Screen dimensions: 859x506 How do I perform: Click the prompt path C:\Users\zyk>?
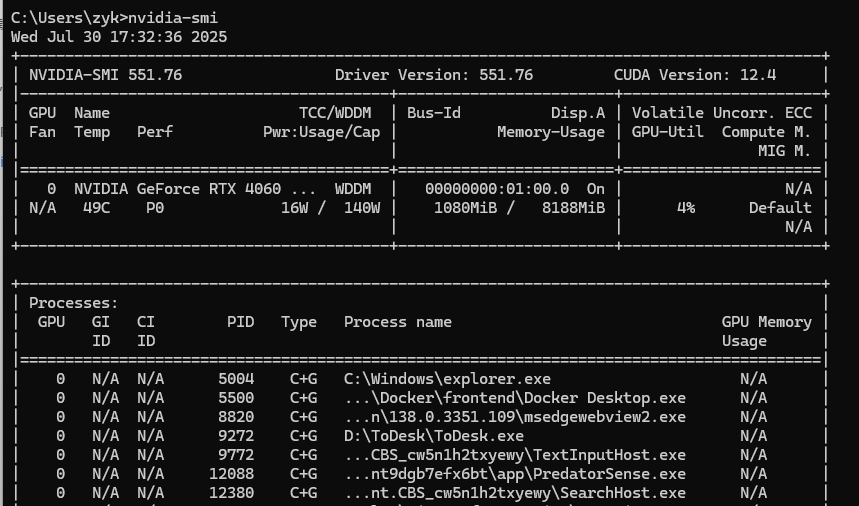(69, 18)
